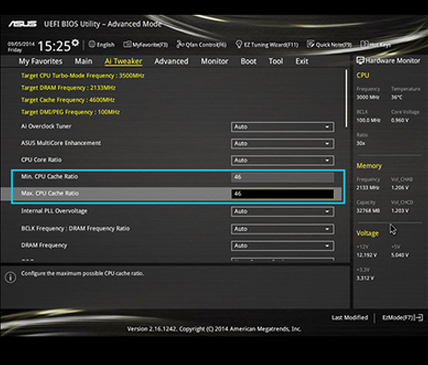This screenshot has height=365, width=428.
Task: Click the info icon in help panel
Action: tap(10, 277)
